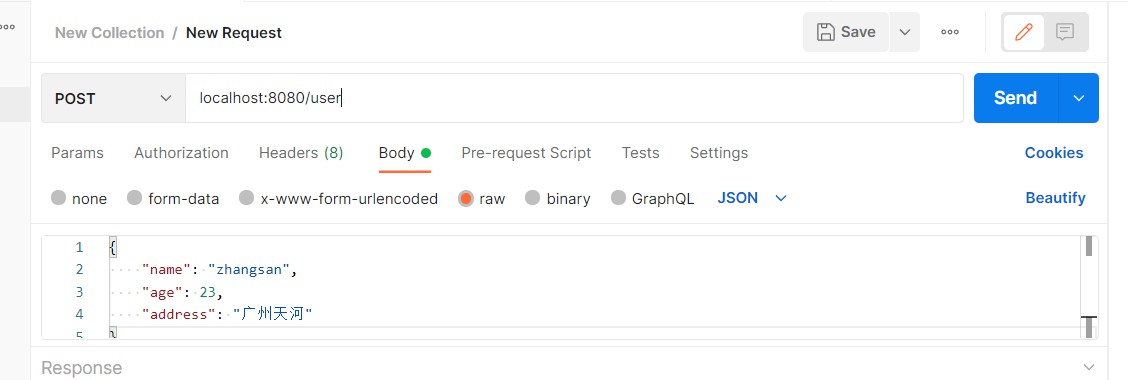Switch to the Headers (8) tab

click(x=301, y=153)
